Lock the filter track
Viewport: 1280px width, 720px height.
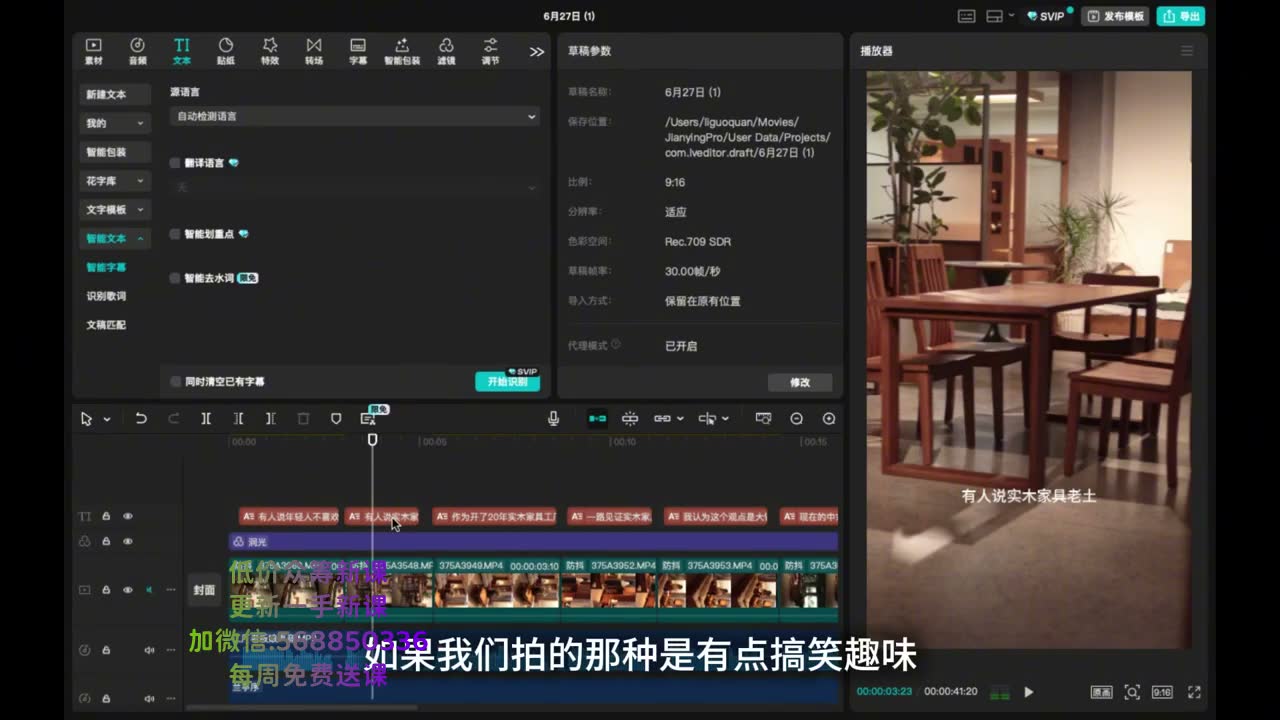tap(106, 542)
